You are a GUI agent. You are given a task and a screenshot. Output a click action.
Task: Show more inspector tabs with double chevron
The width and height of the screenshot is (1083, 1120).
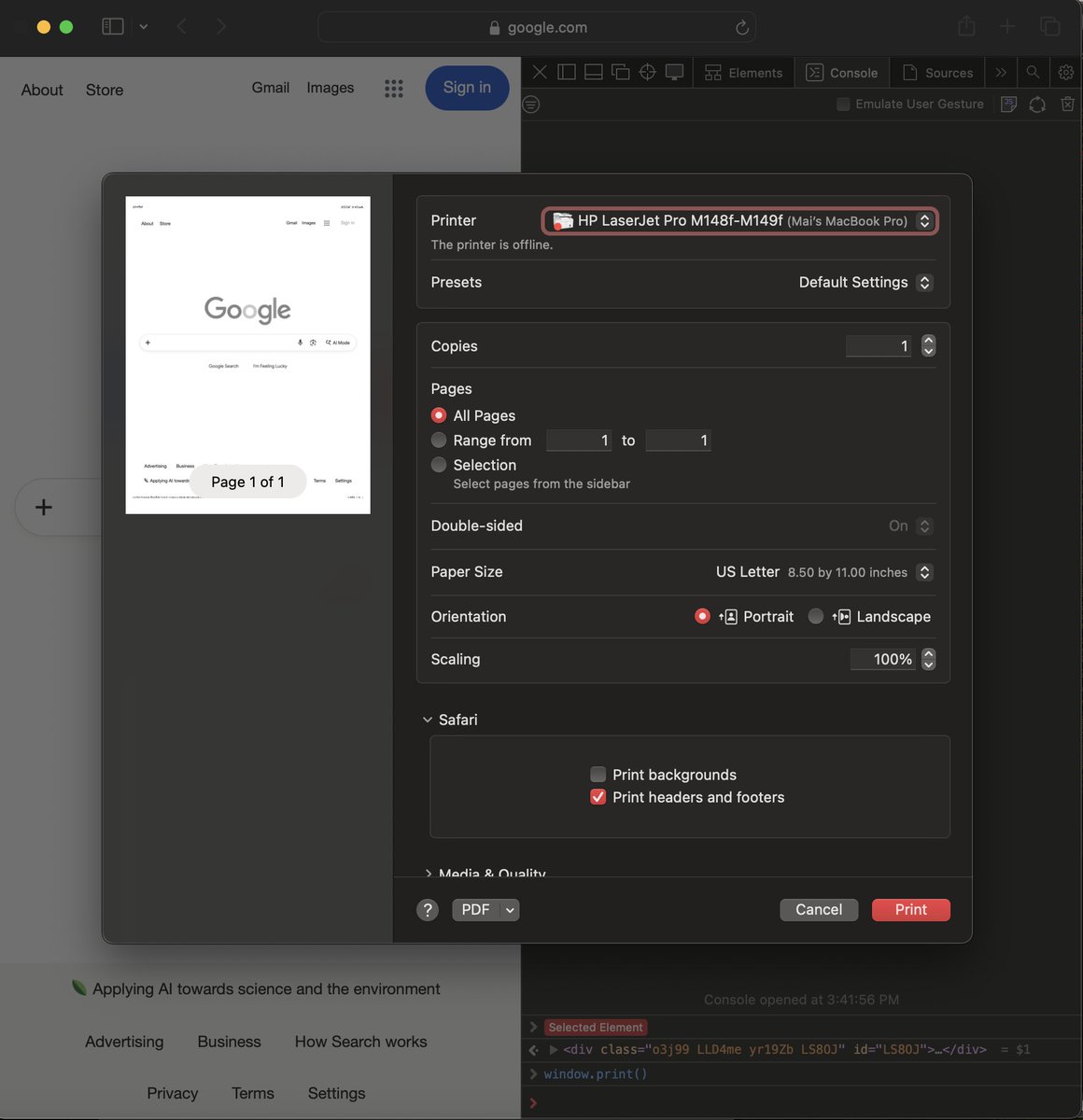[x=1001, y=72]
